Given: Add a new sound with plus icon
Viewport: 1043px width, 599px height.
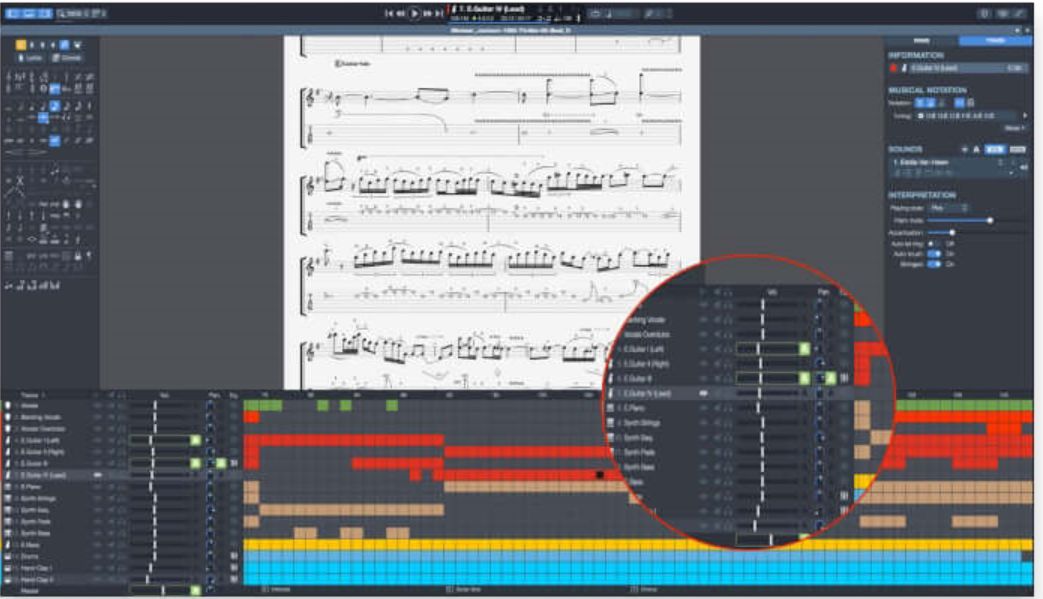Looking at the screenshot, I should coord(964,149).
